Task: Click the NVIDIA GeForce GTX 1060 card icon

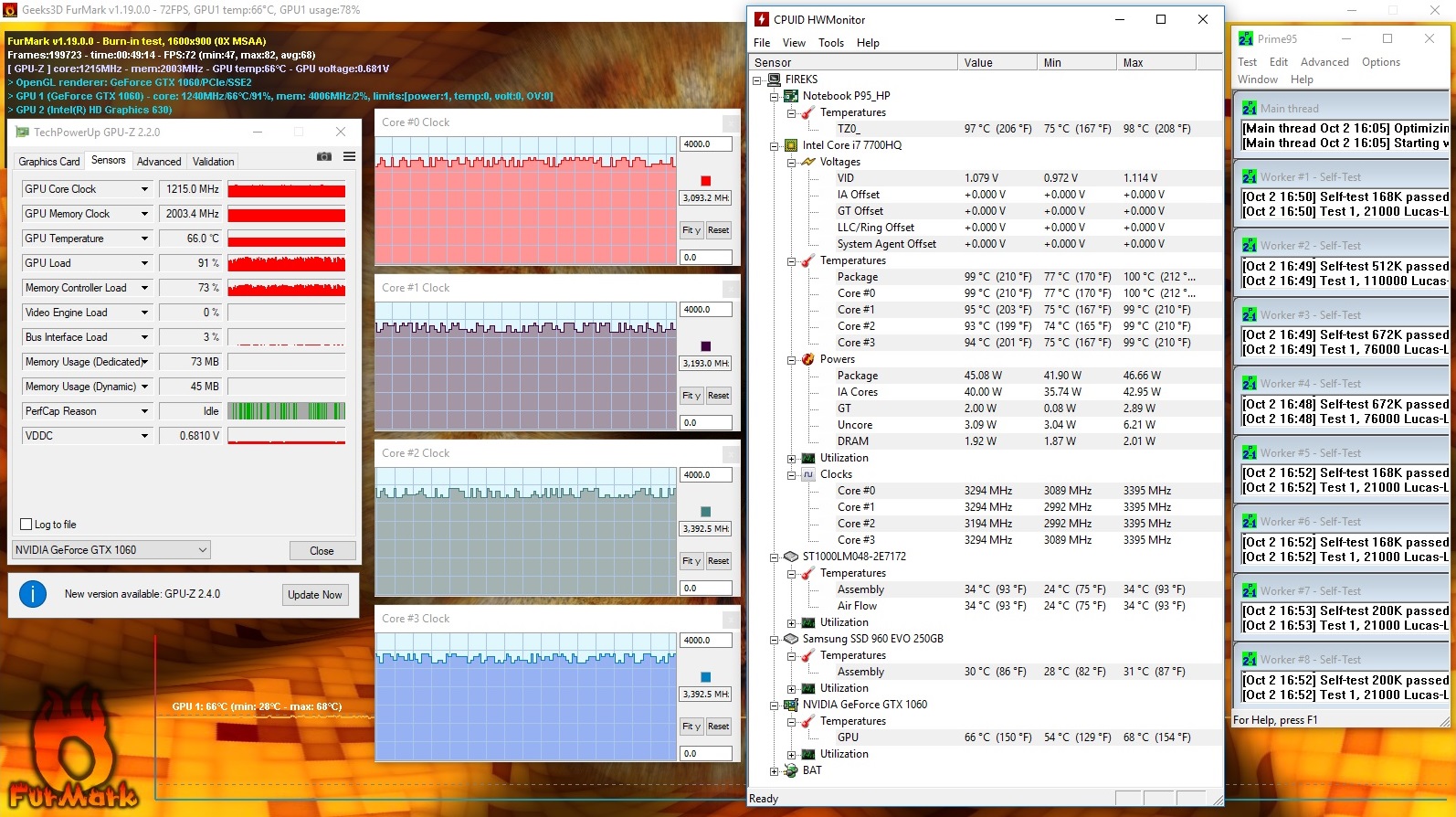Action: [x=791, y=705]
